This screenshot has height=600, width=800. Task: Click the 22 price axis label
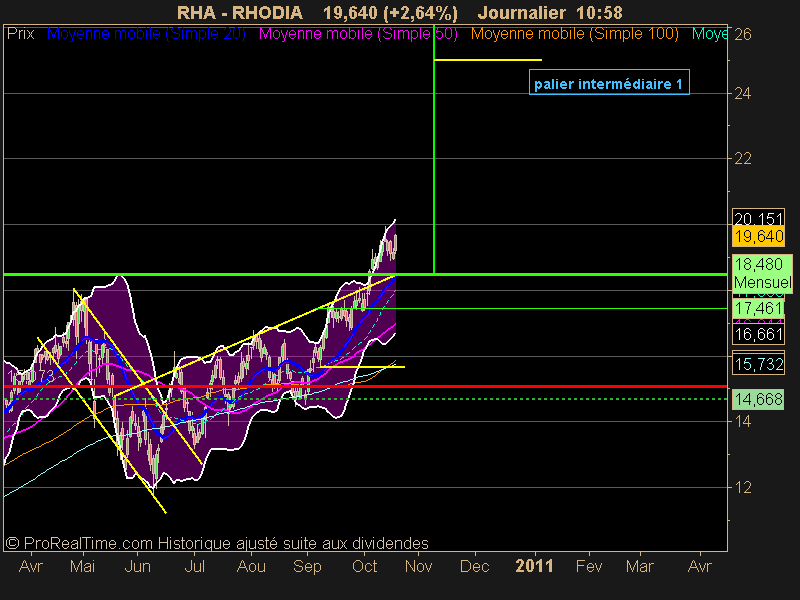coord(742,159)
